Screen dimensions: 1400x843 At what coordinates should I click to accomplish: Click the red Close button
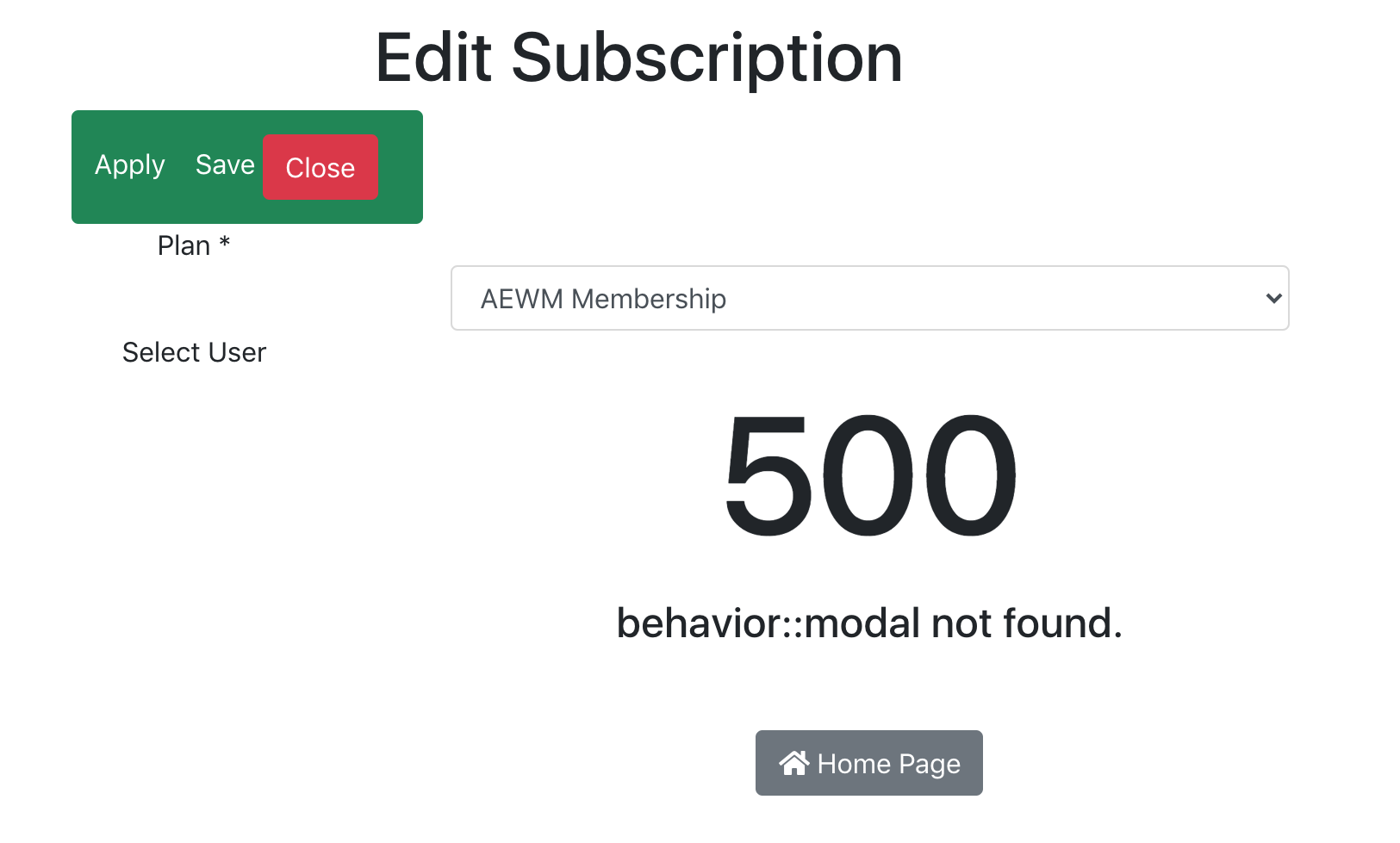pyautogui.click(x=320, y=167)
